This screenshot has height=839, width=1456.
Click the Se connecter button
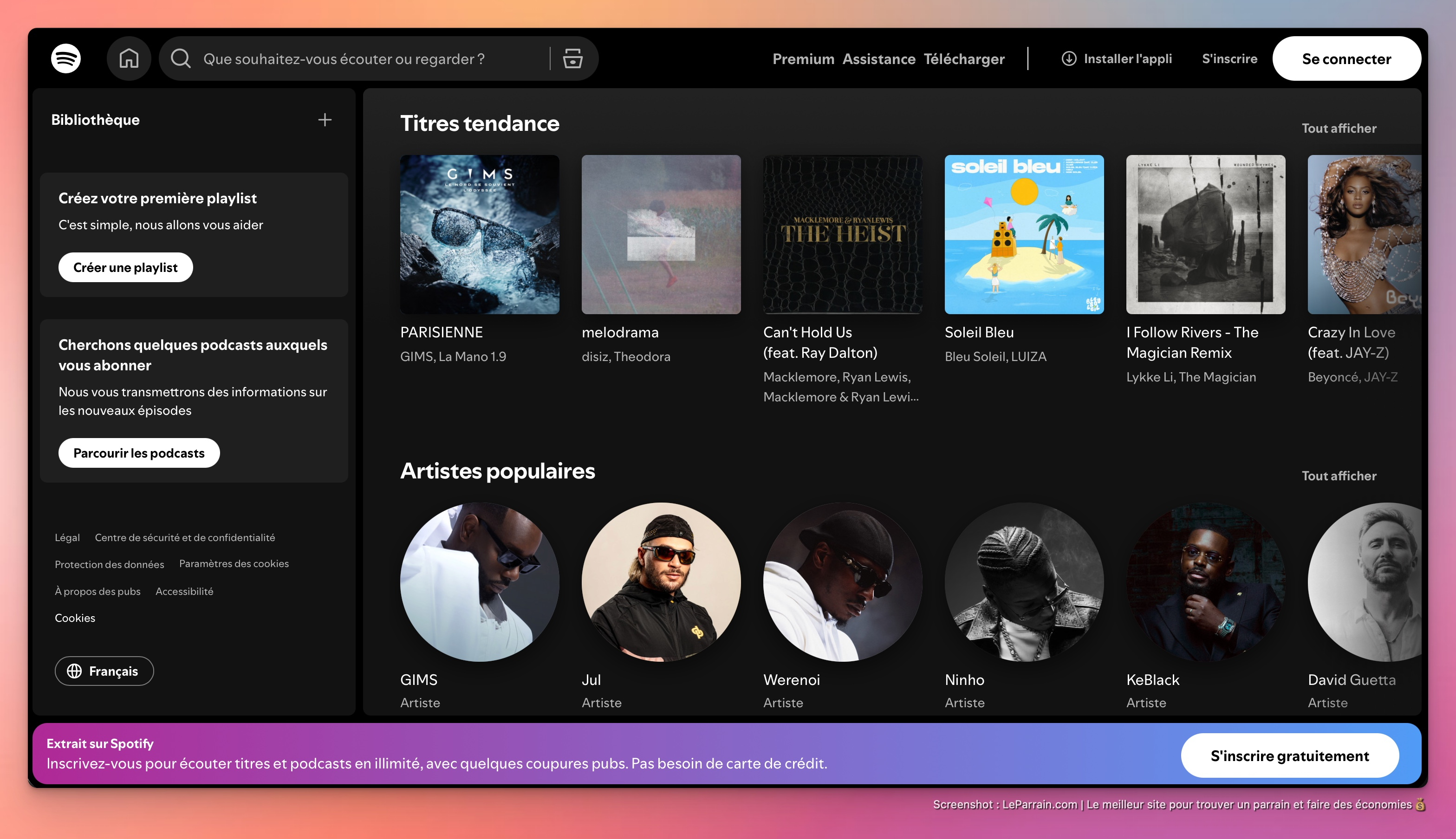click(x=1347, y=58)
